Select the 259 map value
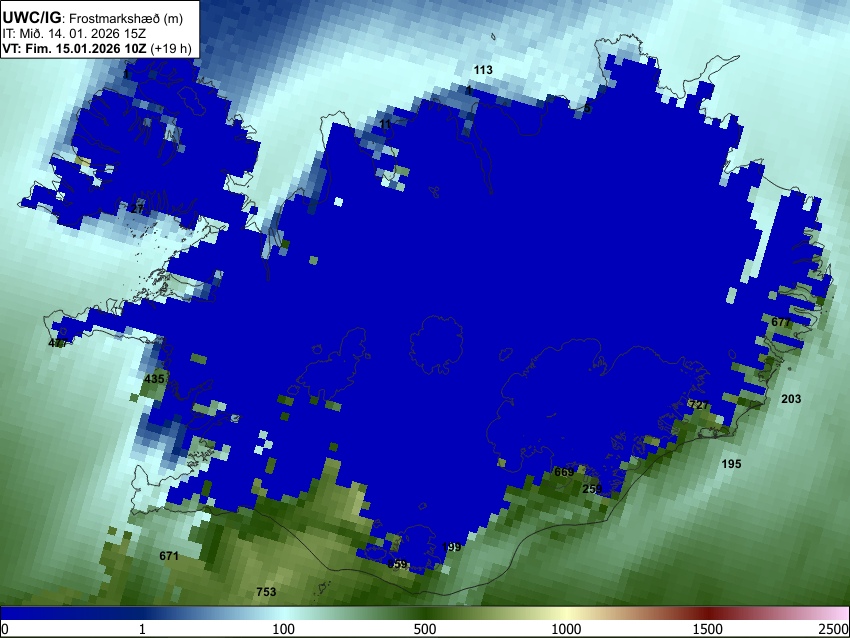This screenshot has width=850, height=638. [x=592, y=489]
